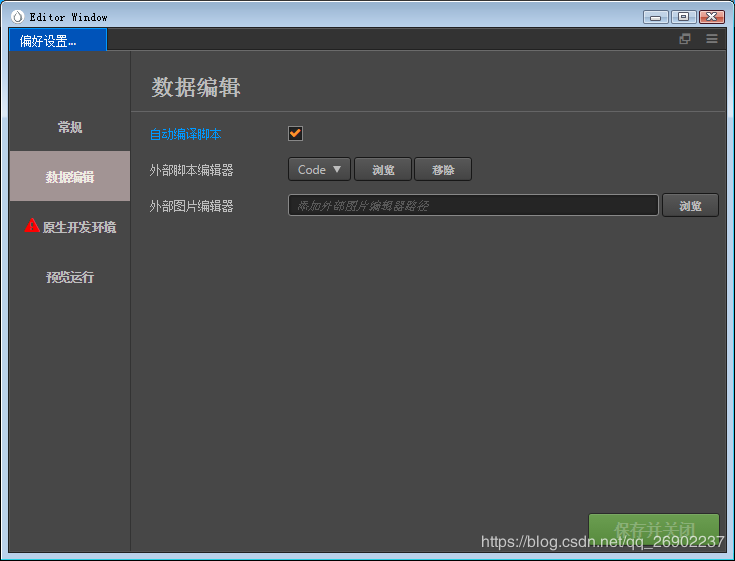The height and width of the screenshot is (561, 735).
Task: Click 浏览 beside image editor path field
Action: pos(690,205)
